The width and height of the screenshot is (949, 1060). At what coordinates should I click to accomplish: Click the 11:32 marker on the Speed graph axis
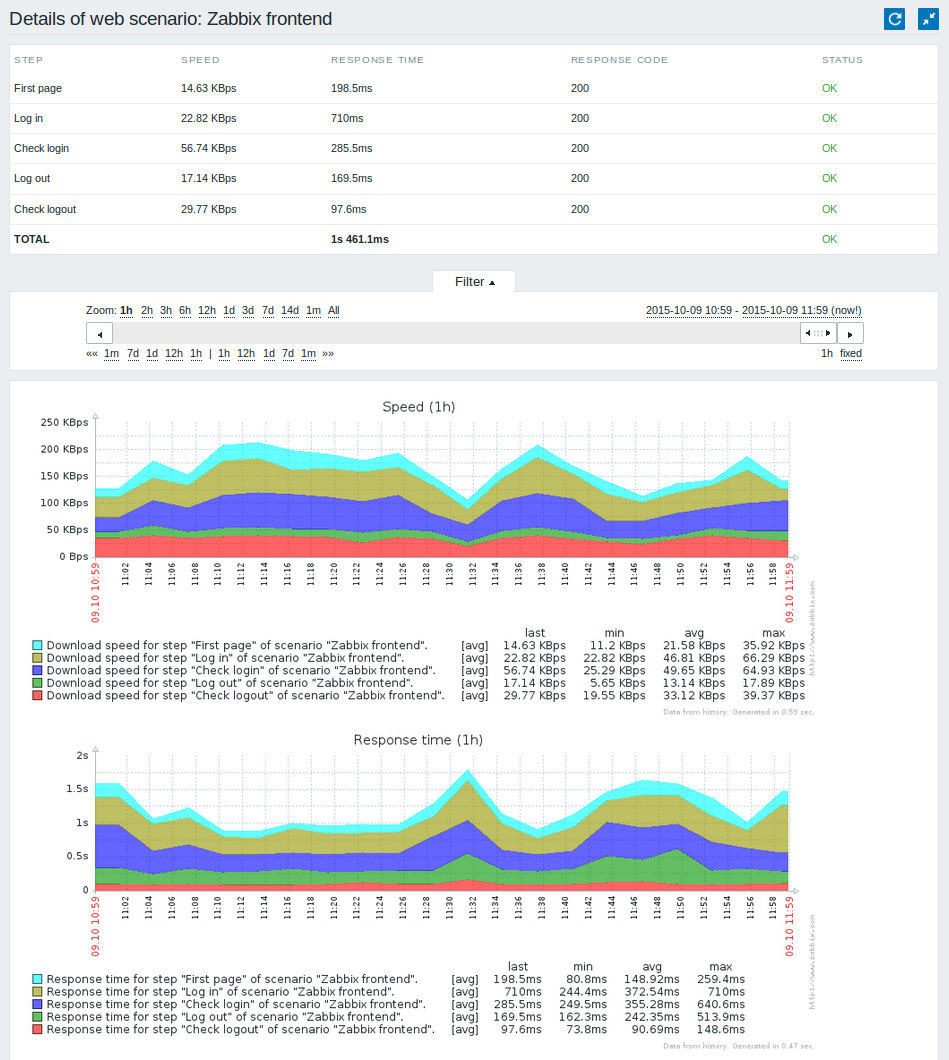(x=472, y=575)
